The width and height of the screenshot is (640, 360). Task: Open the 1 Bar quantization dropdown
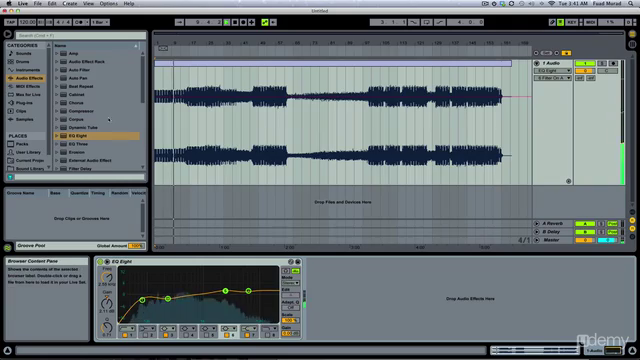tap(100, 22)
